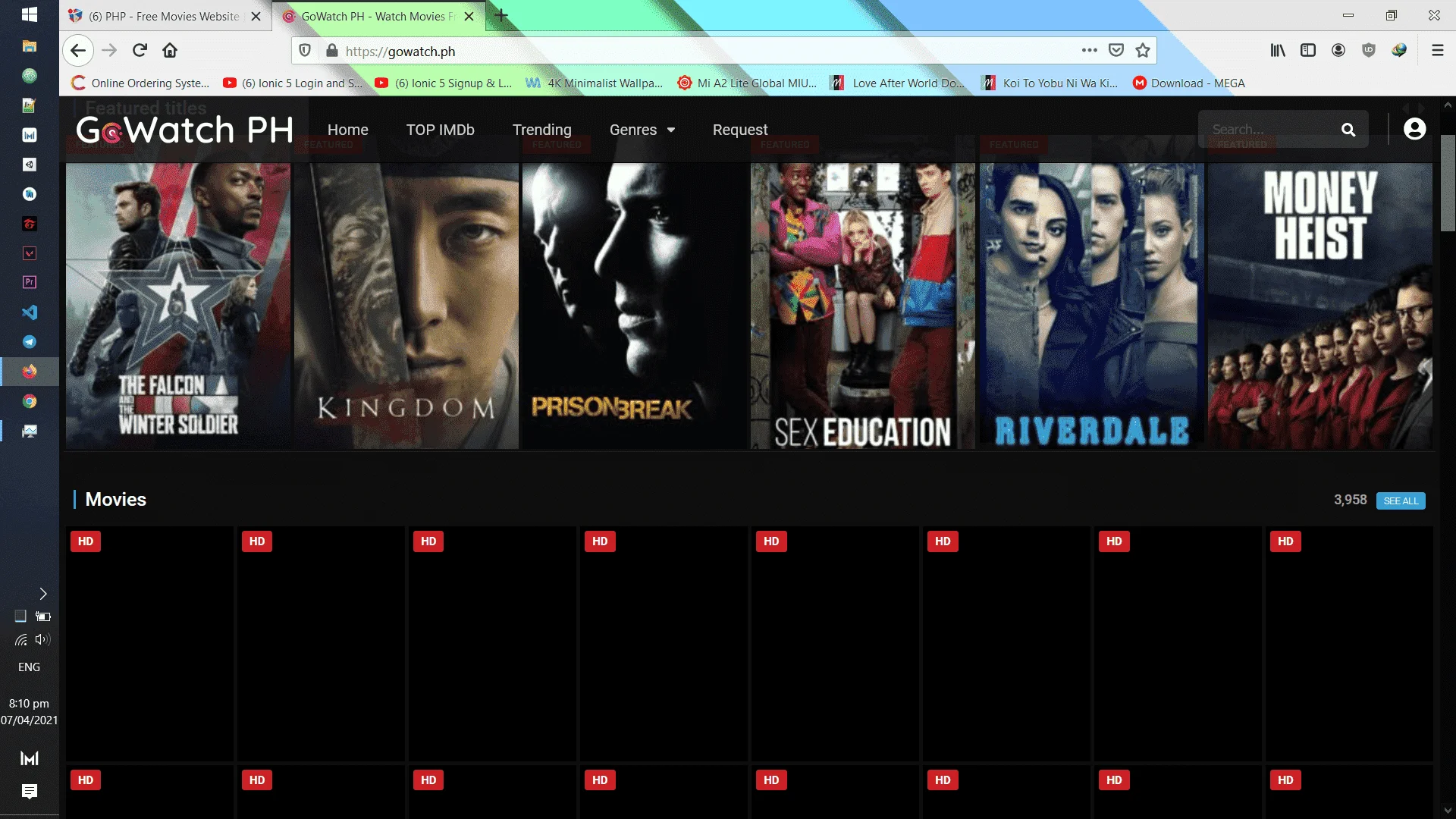Open the Windows notification center
1456x819 pixels.
(30, 792)
